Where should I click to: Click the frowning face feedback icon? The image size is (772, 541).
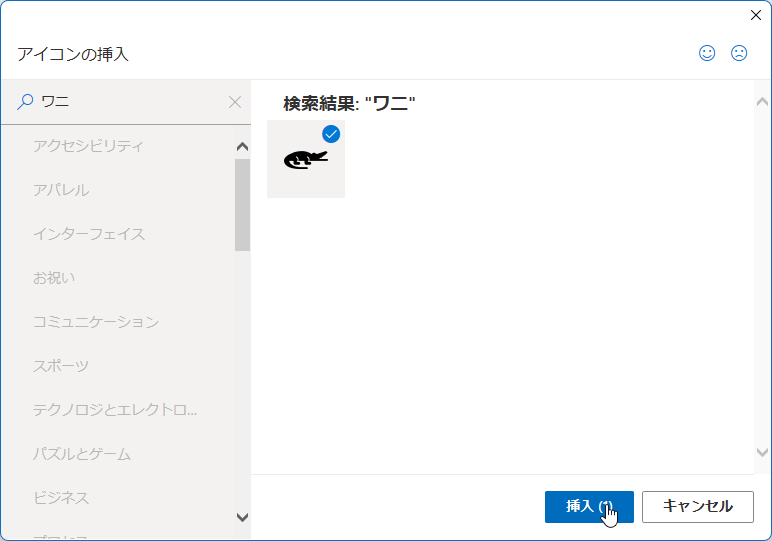pyautogui.click(x=739, y=53)
